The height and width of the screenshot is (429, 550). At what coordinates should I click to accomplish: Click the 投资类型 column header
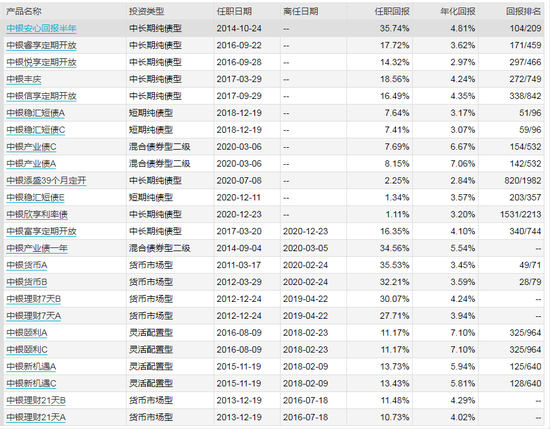147,11
